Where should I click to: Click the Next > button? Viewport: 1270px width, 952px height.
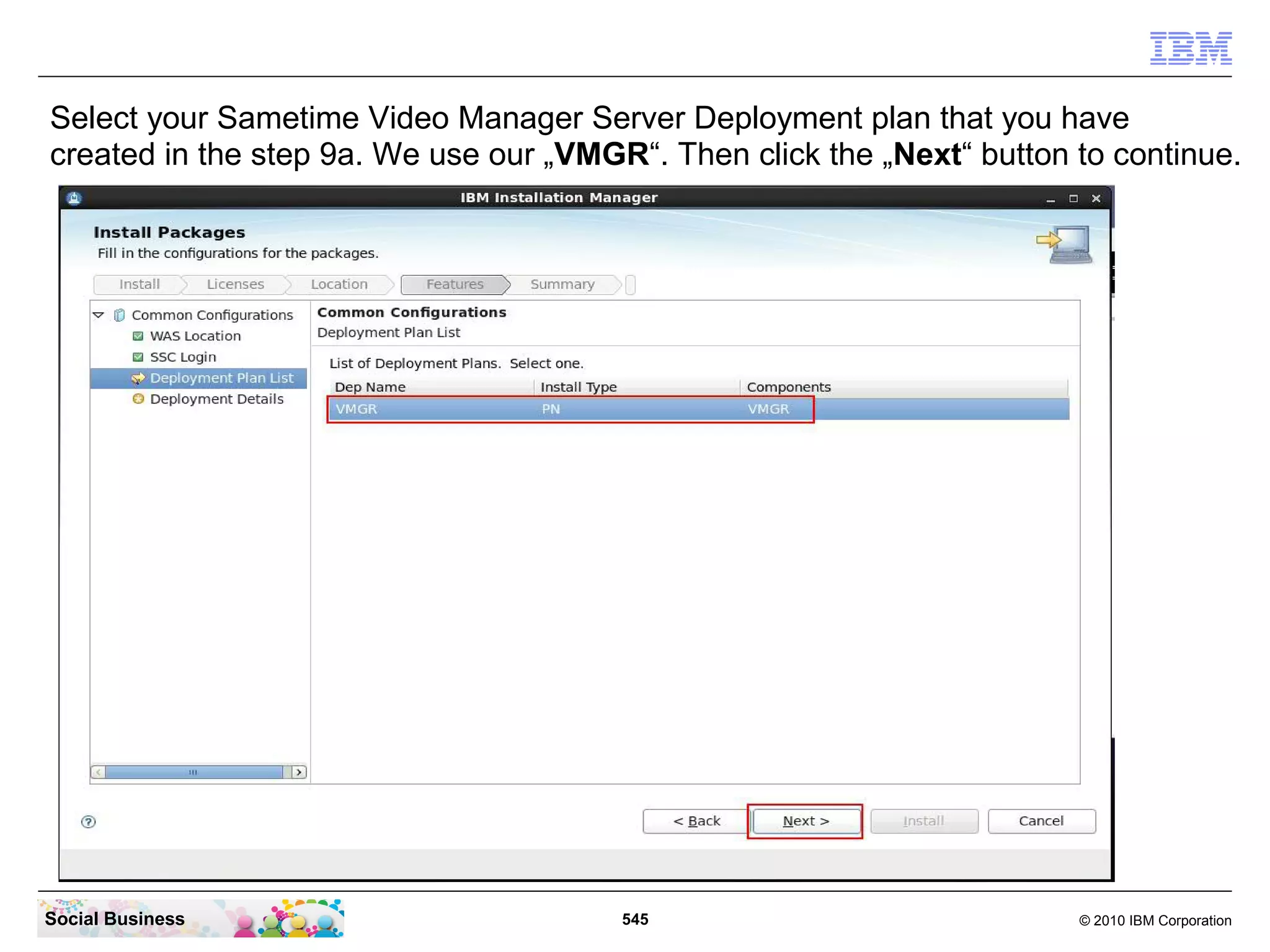[806, 821]
